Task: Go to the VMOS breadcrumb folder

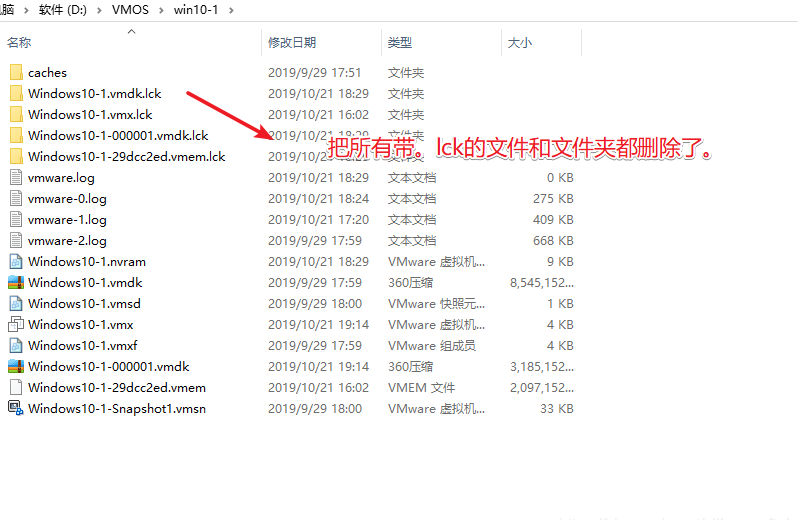Action: point(130,10)
